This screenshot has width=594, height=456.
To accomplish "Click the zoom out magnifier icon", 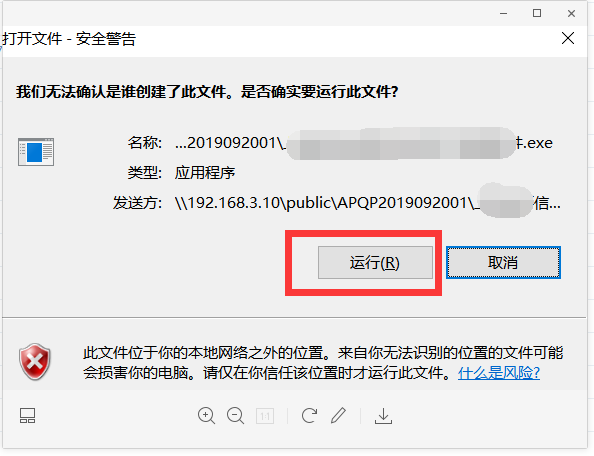I will pyautogui.click(x=235, y=415).
